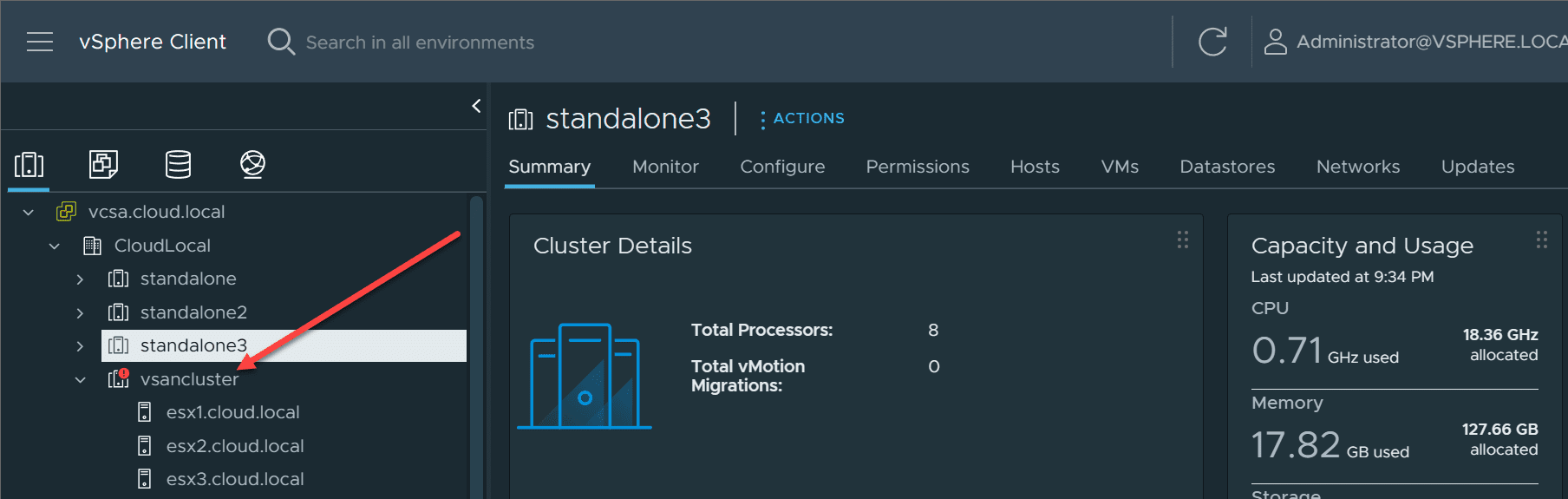
Task: Open Hosts and Clusters inventory view
Action: click(29, 164)
